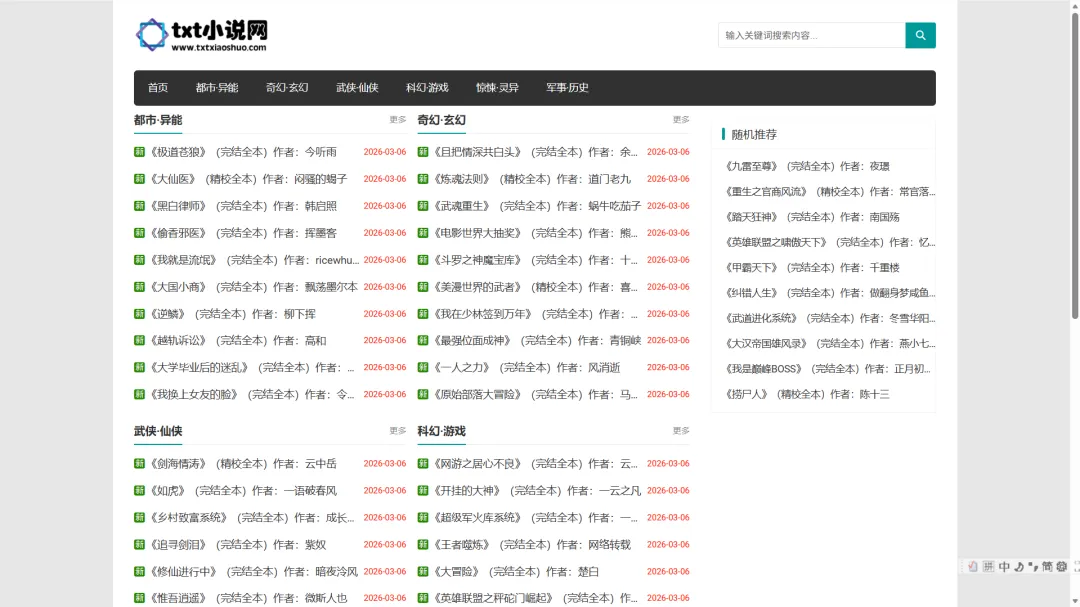Screen dimensions: 1080x607
Task: Open novel 《如虎》 by 一语破春风
Action: click(x=242, y=491)
